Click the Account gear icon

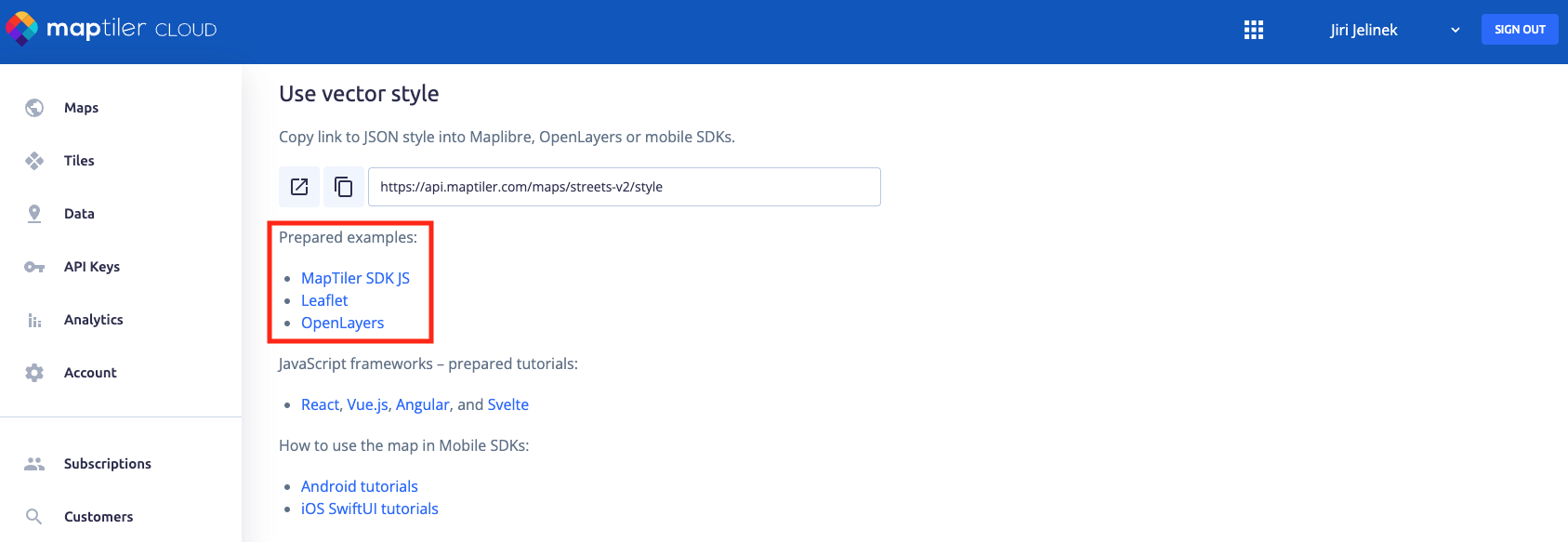coord(34,373)
